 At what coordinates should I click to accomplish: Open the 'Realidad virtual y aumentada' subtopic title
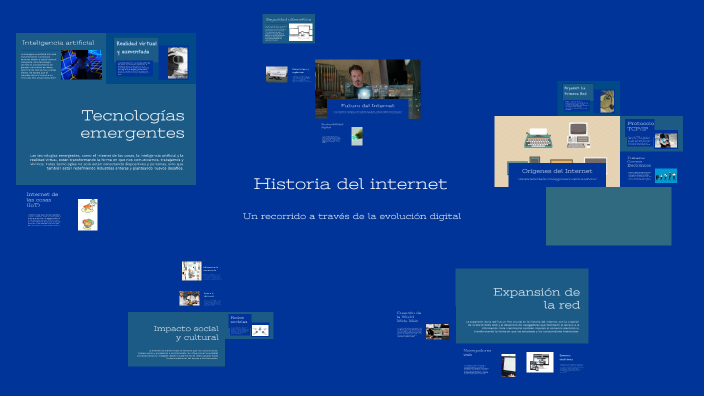tap(136, 48)
